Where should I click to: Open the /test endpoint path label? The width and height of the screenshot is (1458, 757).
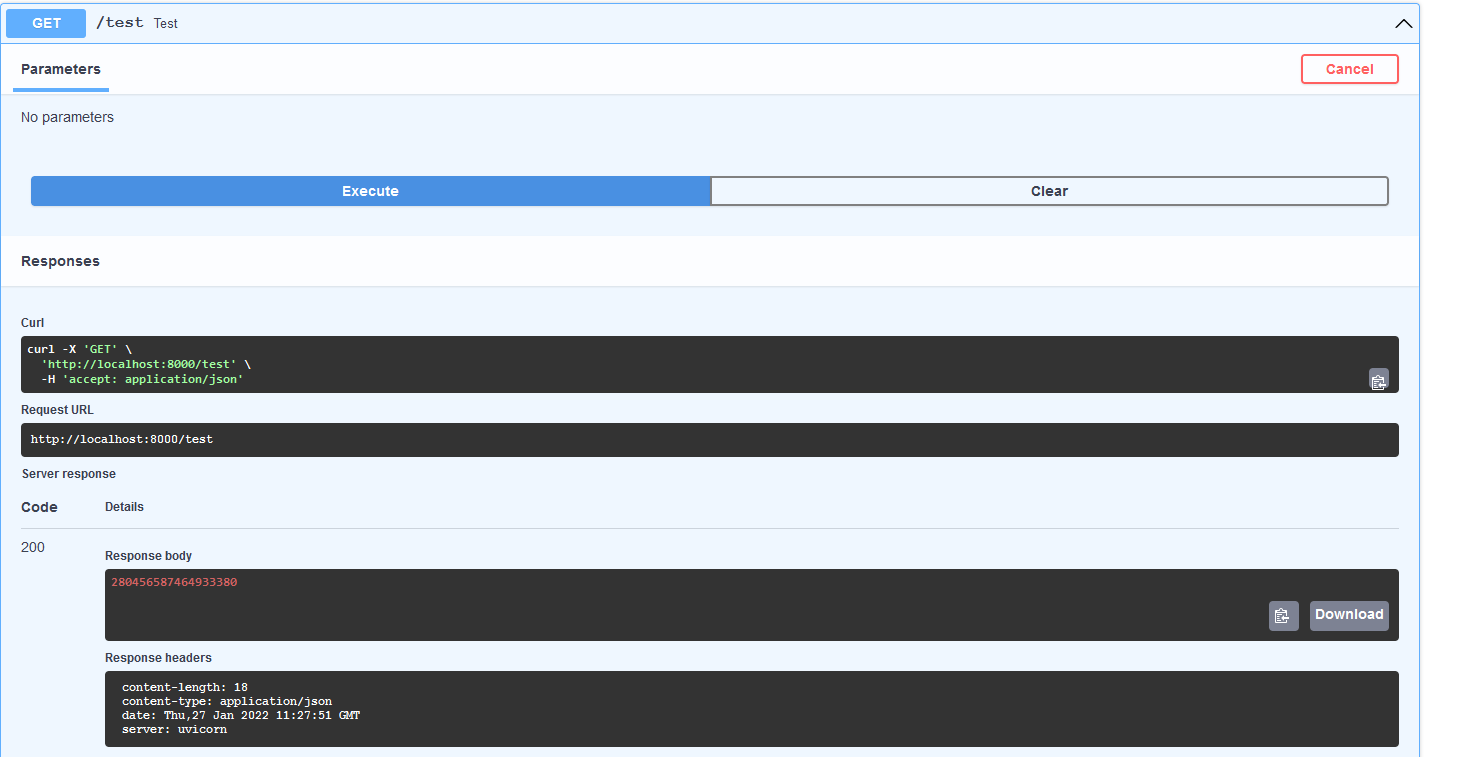pyautogui.click(x=120, y=22)
